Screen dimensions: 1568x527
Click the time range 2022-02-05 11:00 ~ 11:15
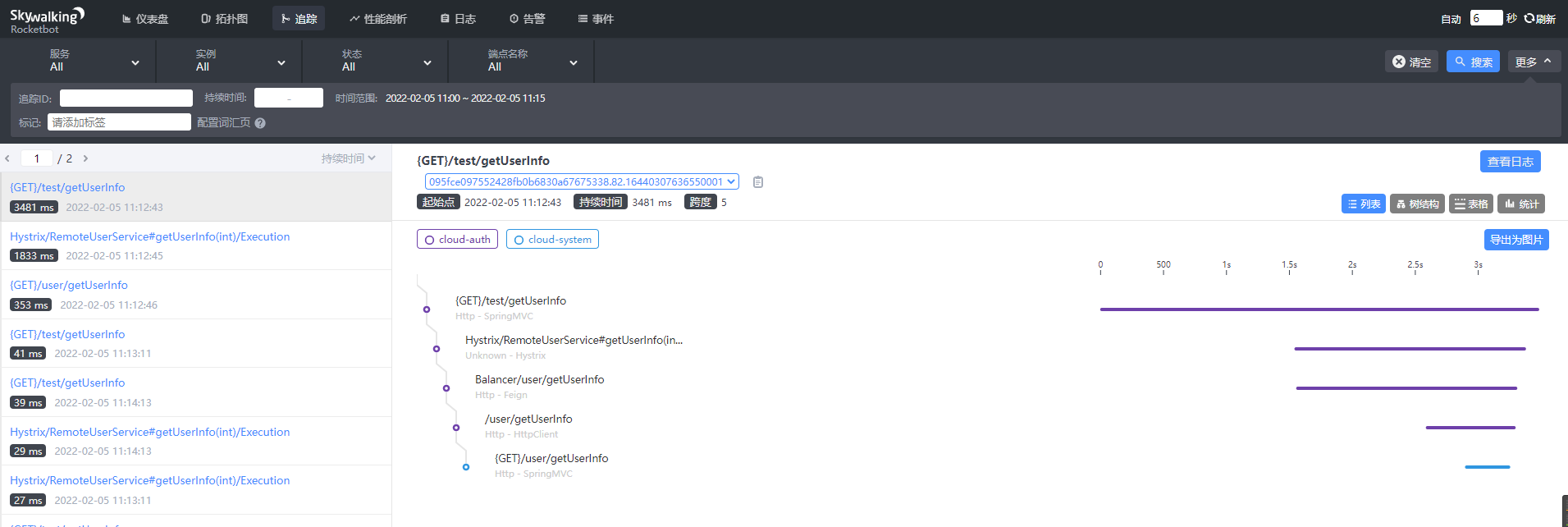[x=465, y=98]
